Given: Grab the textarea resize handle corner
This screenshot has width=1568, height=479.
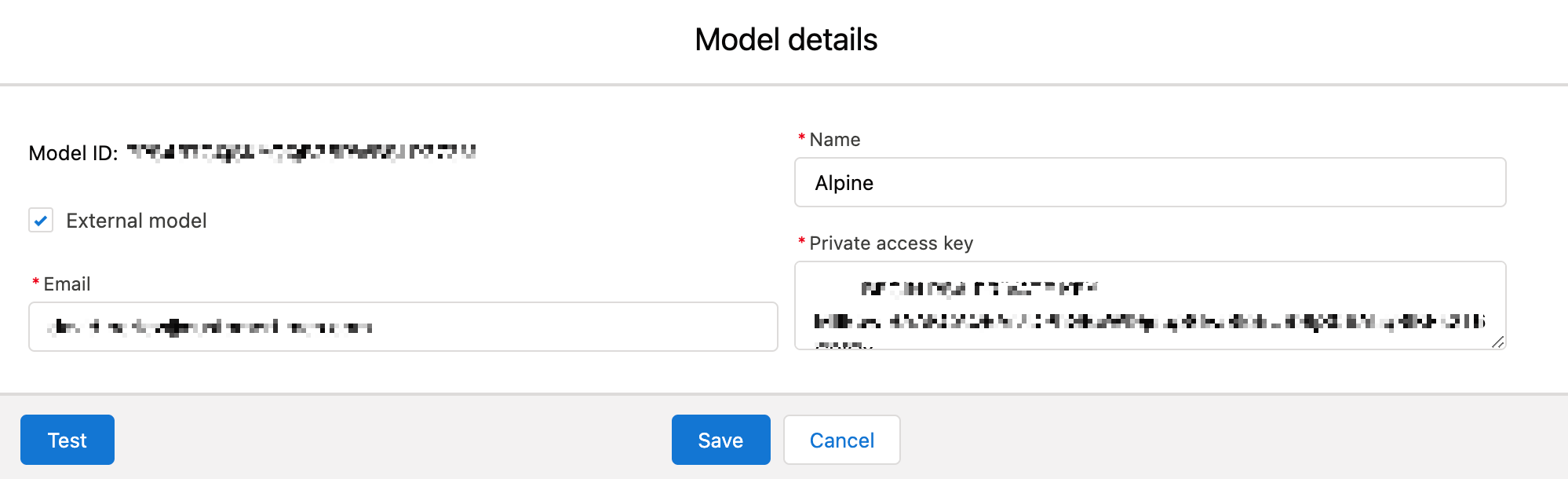Looking at the screenshot, I should [x=1497, y=342].
